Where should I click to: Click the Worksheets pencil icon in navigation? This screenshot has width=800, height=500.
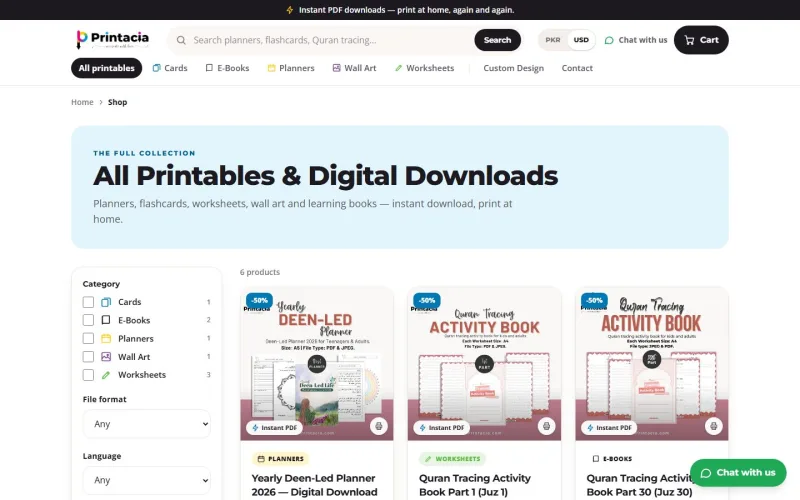398,68
